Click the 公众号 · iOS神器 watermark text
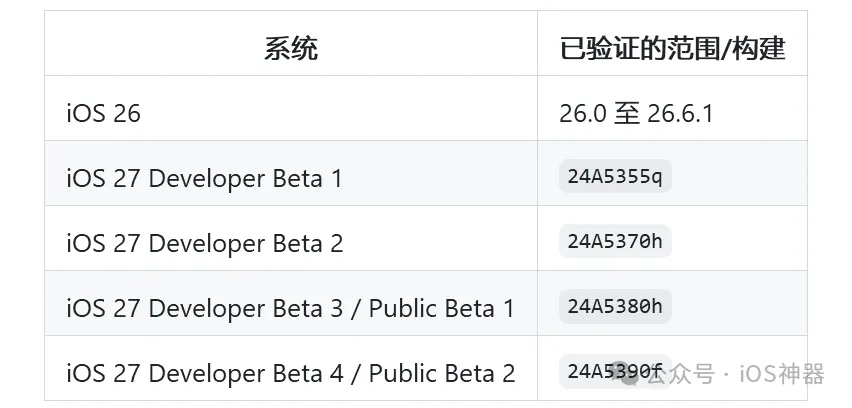This screenshot has width=852, height=408. [x=736, y=374]
